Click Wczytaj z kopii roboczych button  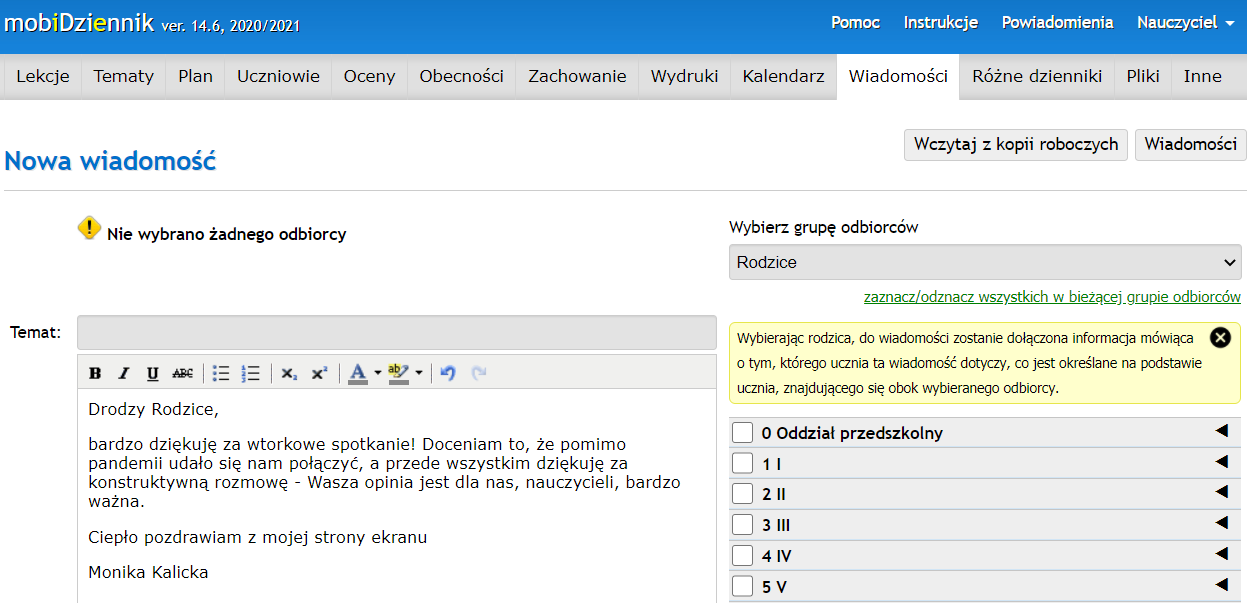tap(1015, 144)
